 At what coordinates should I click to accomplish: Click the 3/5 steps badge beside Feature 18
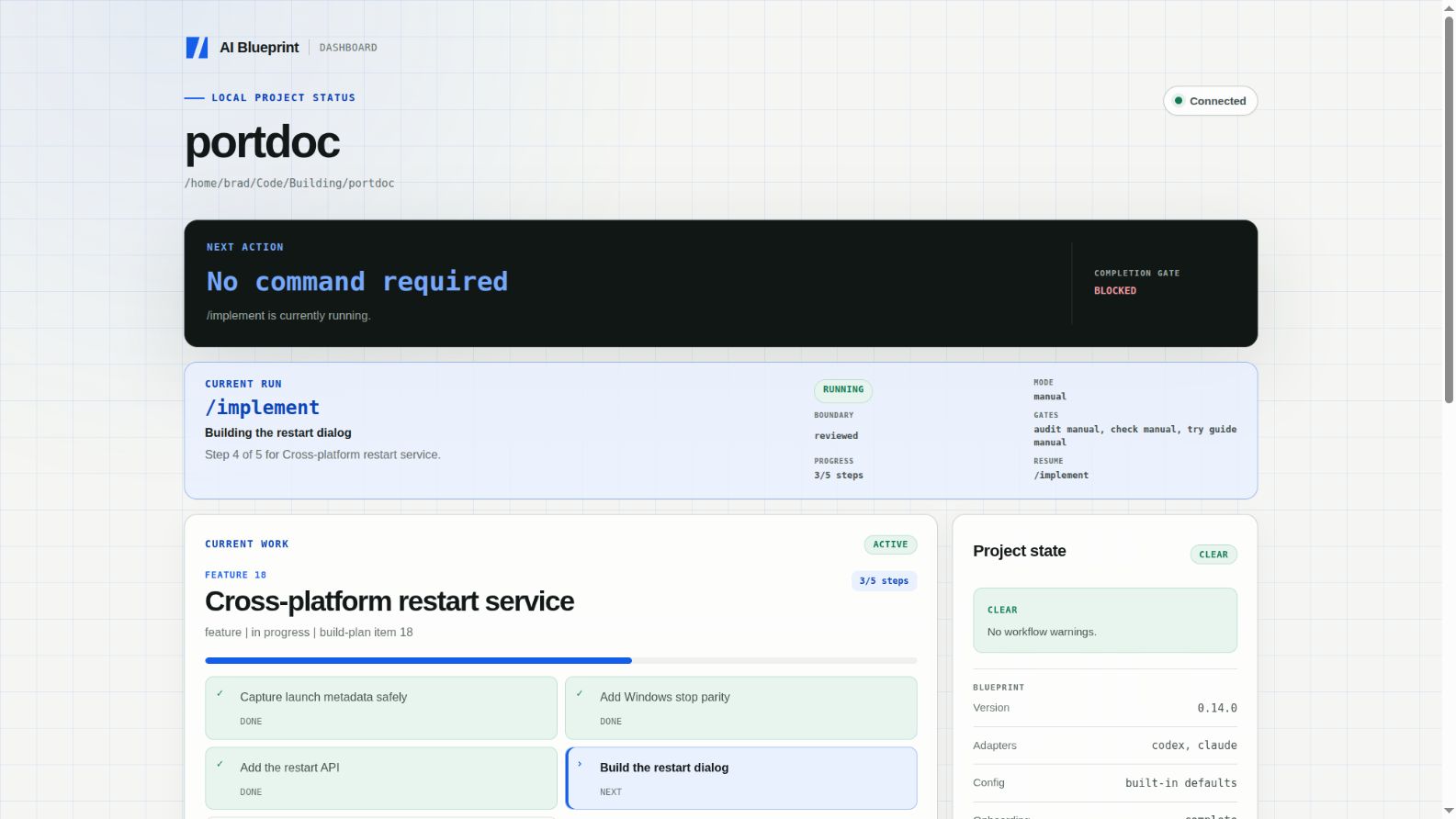click(884, 581)
